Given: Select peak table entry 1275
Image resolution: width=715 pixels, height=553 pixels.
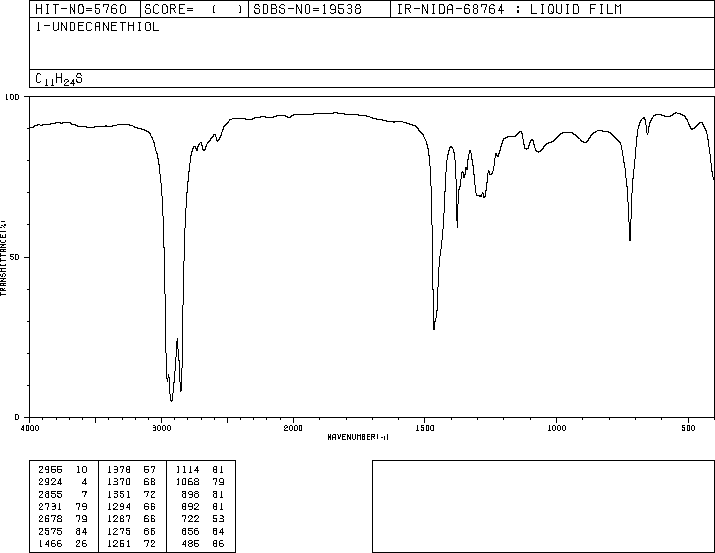Looking at the screenshot, I should (119, 531).
